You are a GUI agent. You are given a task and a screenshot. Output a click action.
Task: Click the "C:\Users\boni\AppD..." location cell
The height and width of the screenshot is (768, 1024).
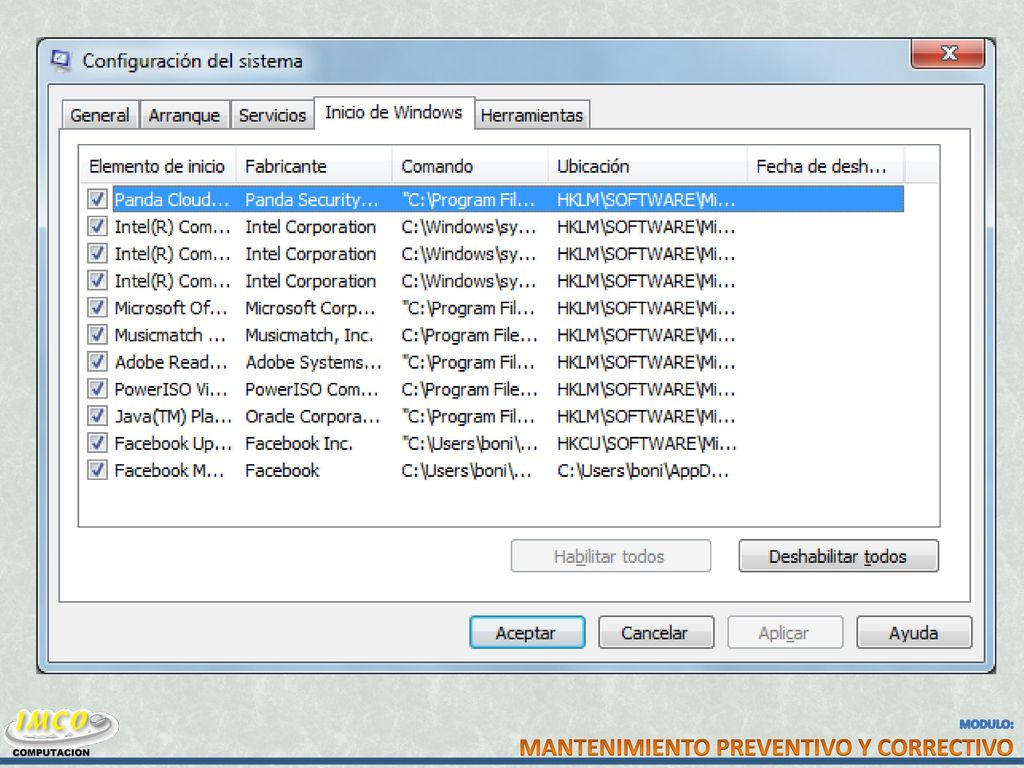(643, 470)
